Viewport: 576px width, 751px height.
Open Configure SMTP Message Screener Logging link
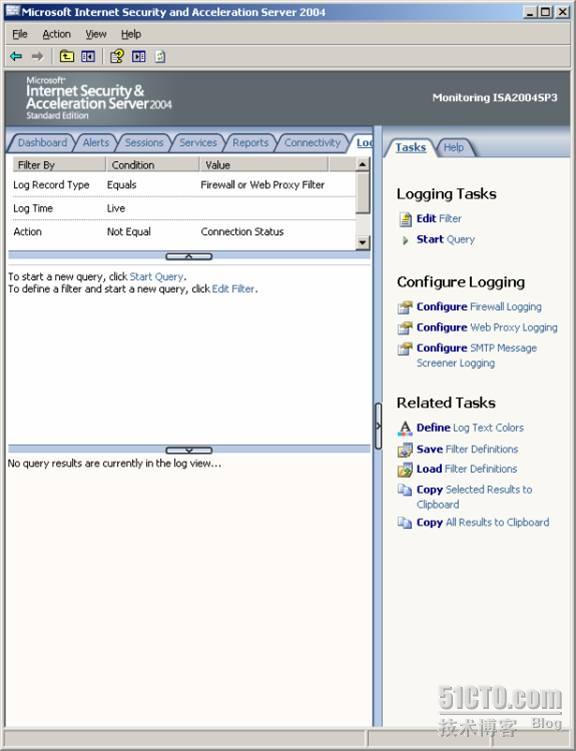(x=476, y=355)
